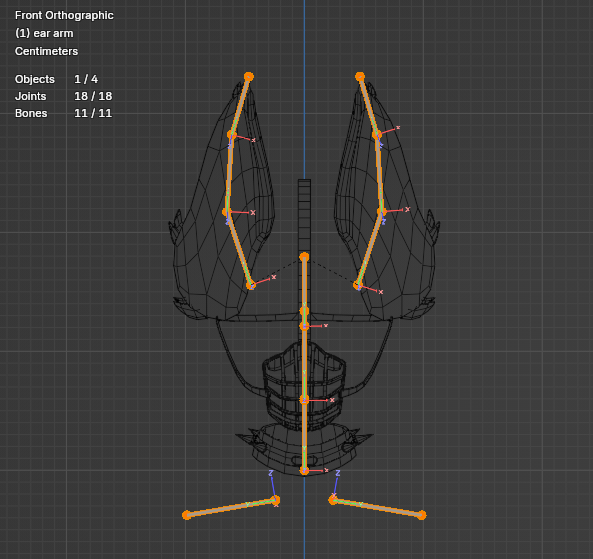The image size is (593, 559).
Task: Pick the base joint of the left ear chain
Action: (251, 285)
